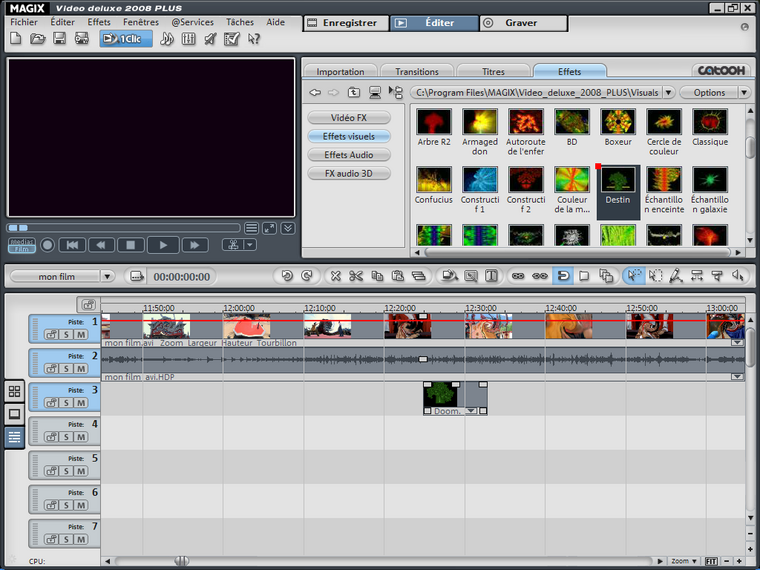The image size is (760, 570).
Task: Click the Redo icon in timeline toolbar
Action: click(306, 276)
